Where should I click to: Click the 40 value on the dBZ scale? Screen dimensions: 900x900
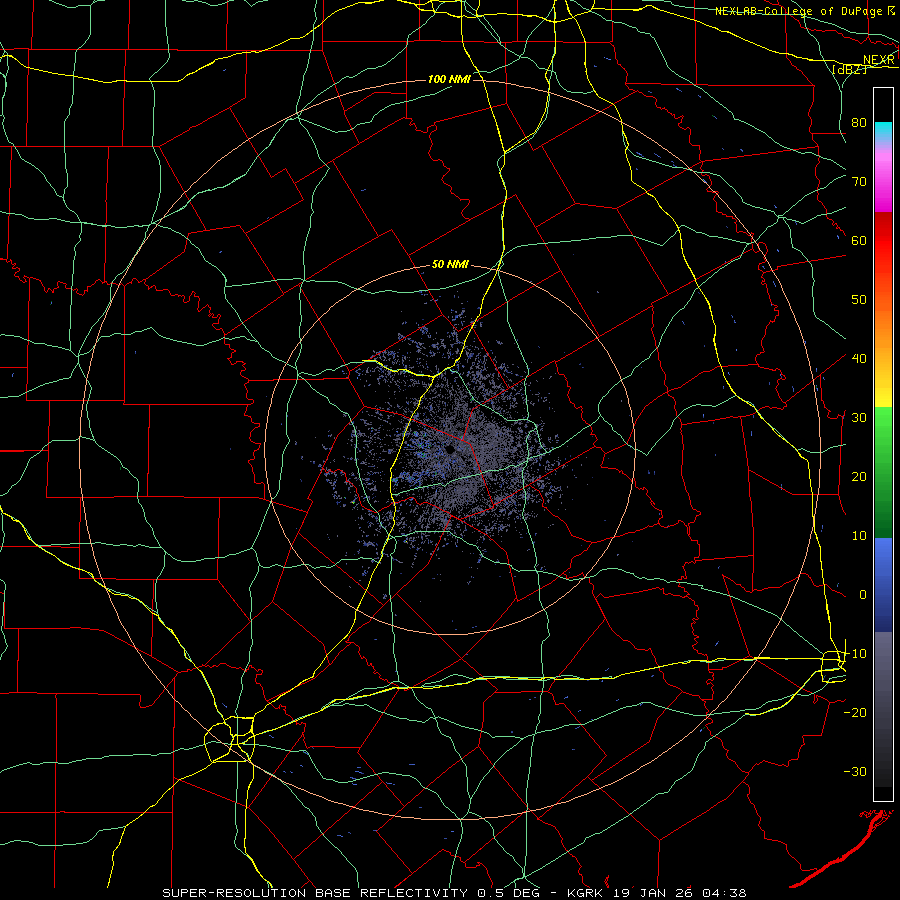click(x=859, y=359)
